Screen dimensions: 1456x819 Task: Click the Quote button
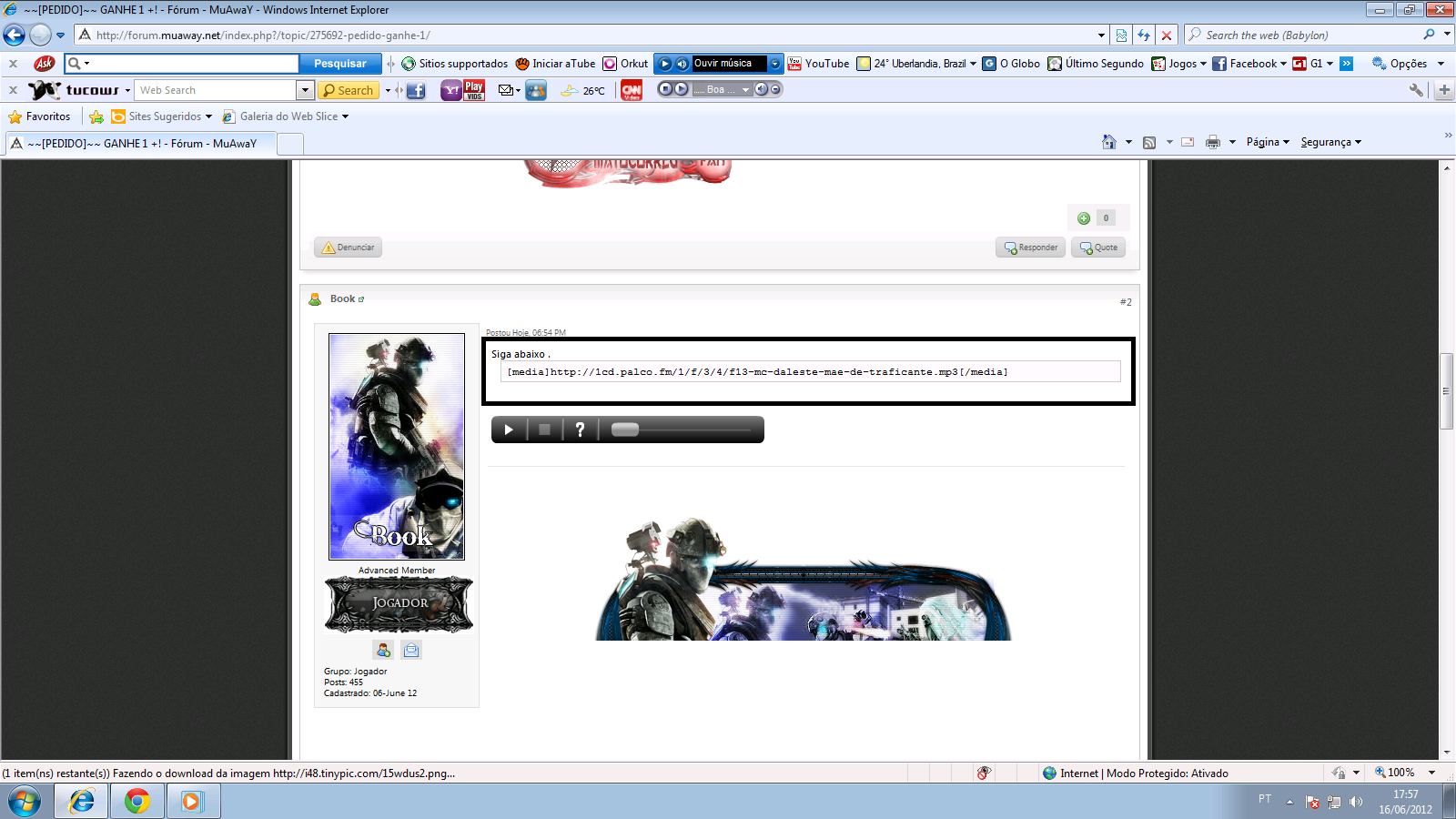click(1098, 248)
